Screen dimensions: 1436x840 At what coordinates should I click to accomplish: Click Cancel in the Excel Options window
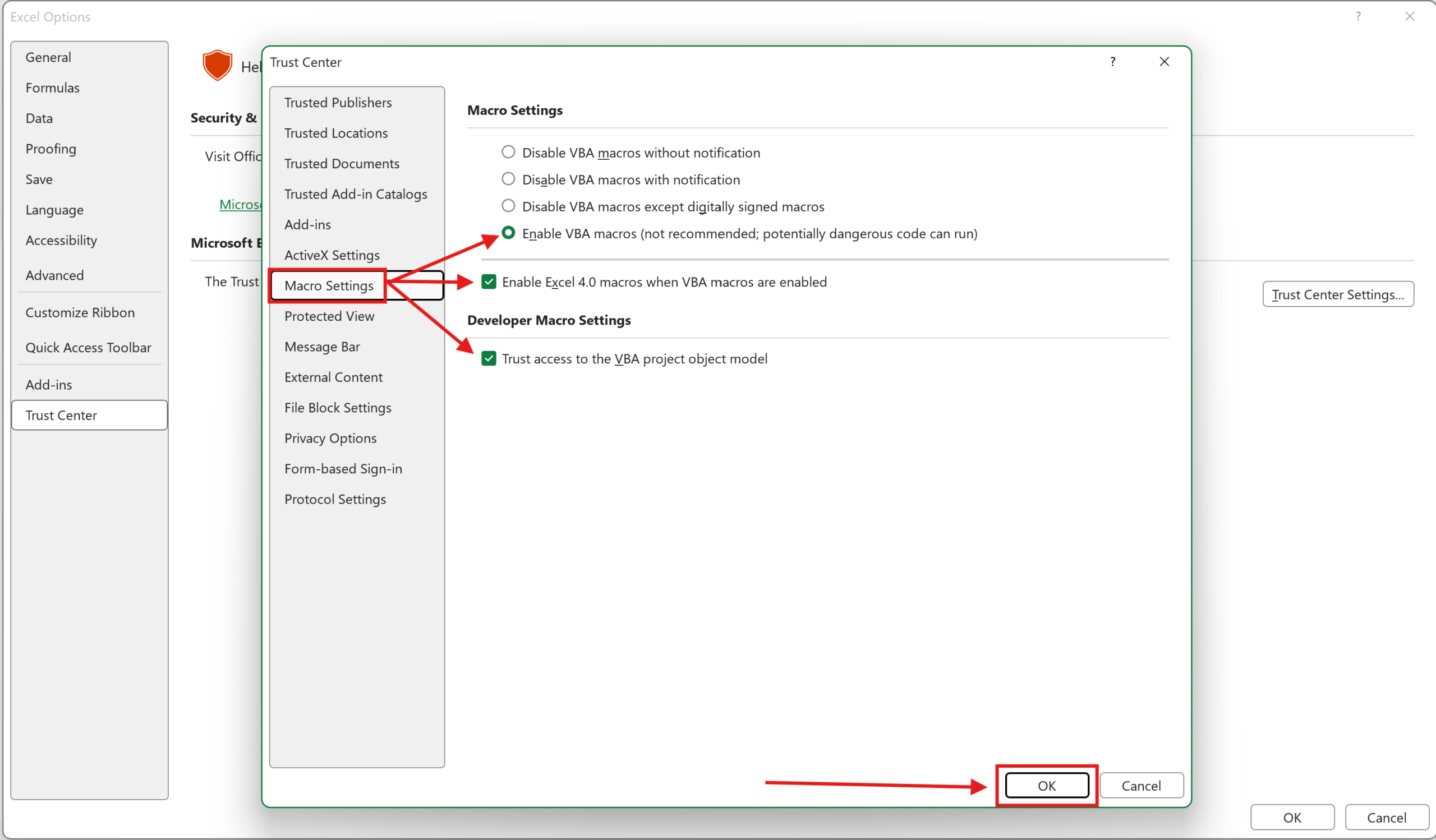tap(1387, 817)
